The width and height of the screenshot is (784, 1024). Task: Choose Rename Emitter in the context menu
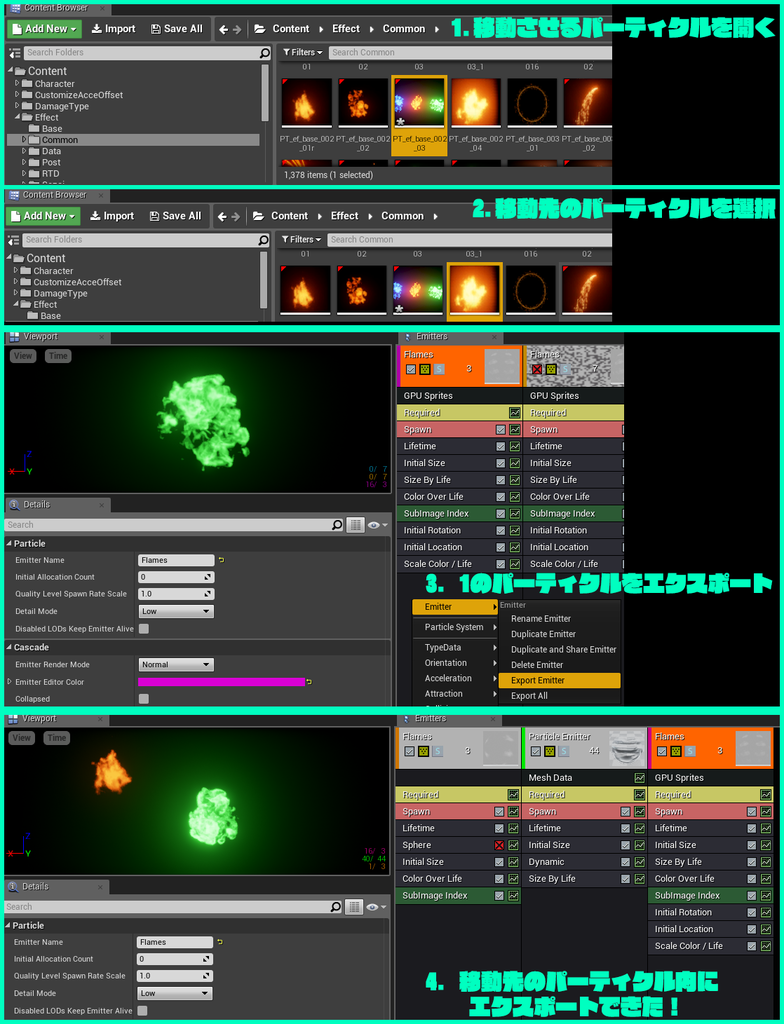point(541,618)
